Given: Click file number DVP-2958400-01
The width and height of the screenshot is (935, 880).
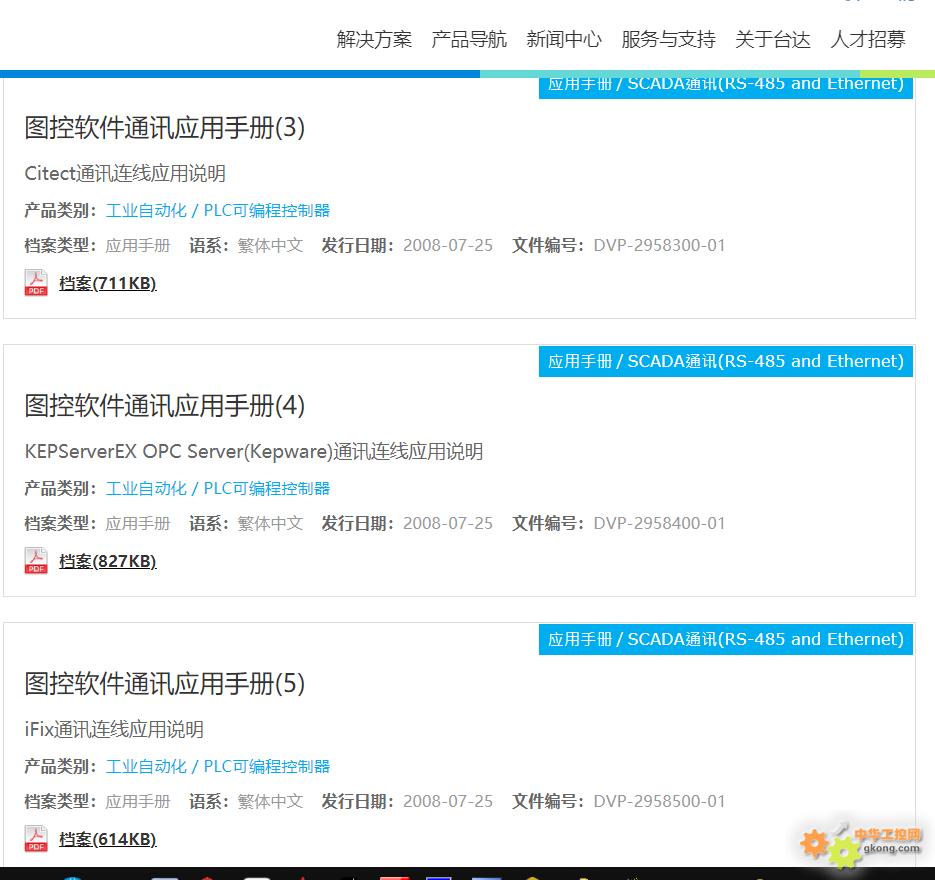Looking at the screenshot, I should coord(660,523).
